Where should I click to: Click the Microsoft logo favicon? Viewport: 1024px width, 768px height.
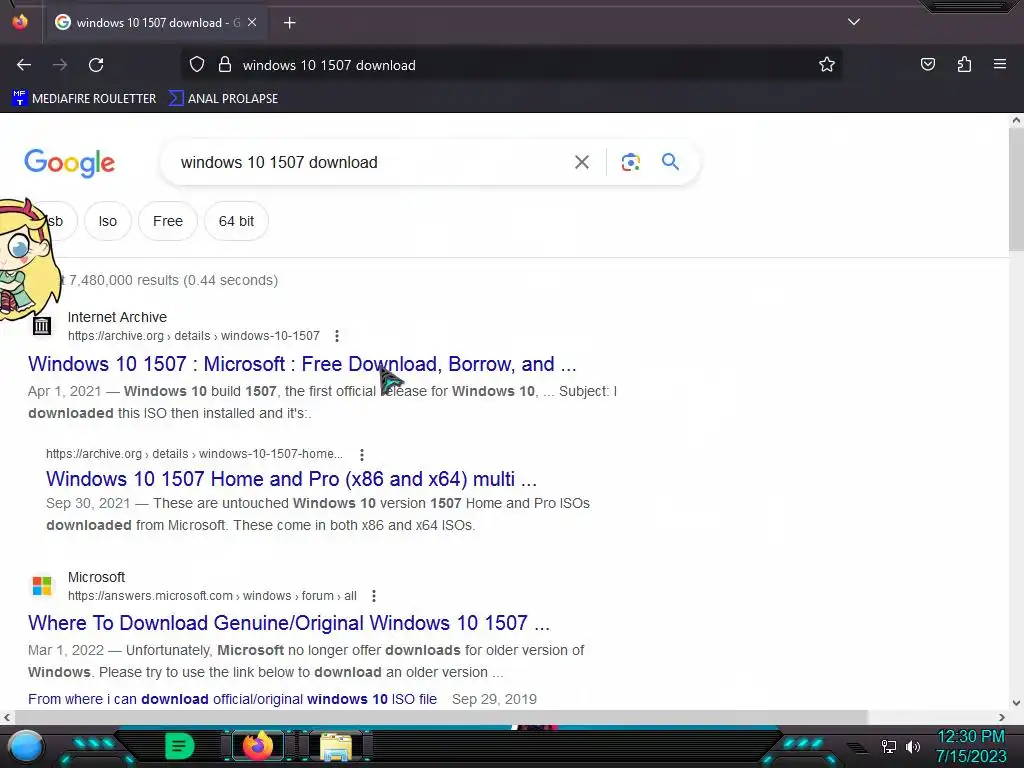pos(42,586)
